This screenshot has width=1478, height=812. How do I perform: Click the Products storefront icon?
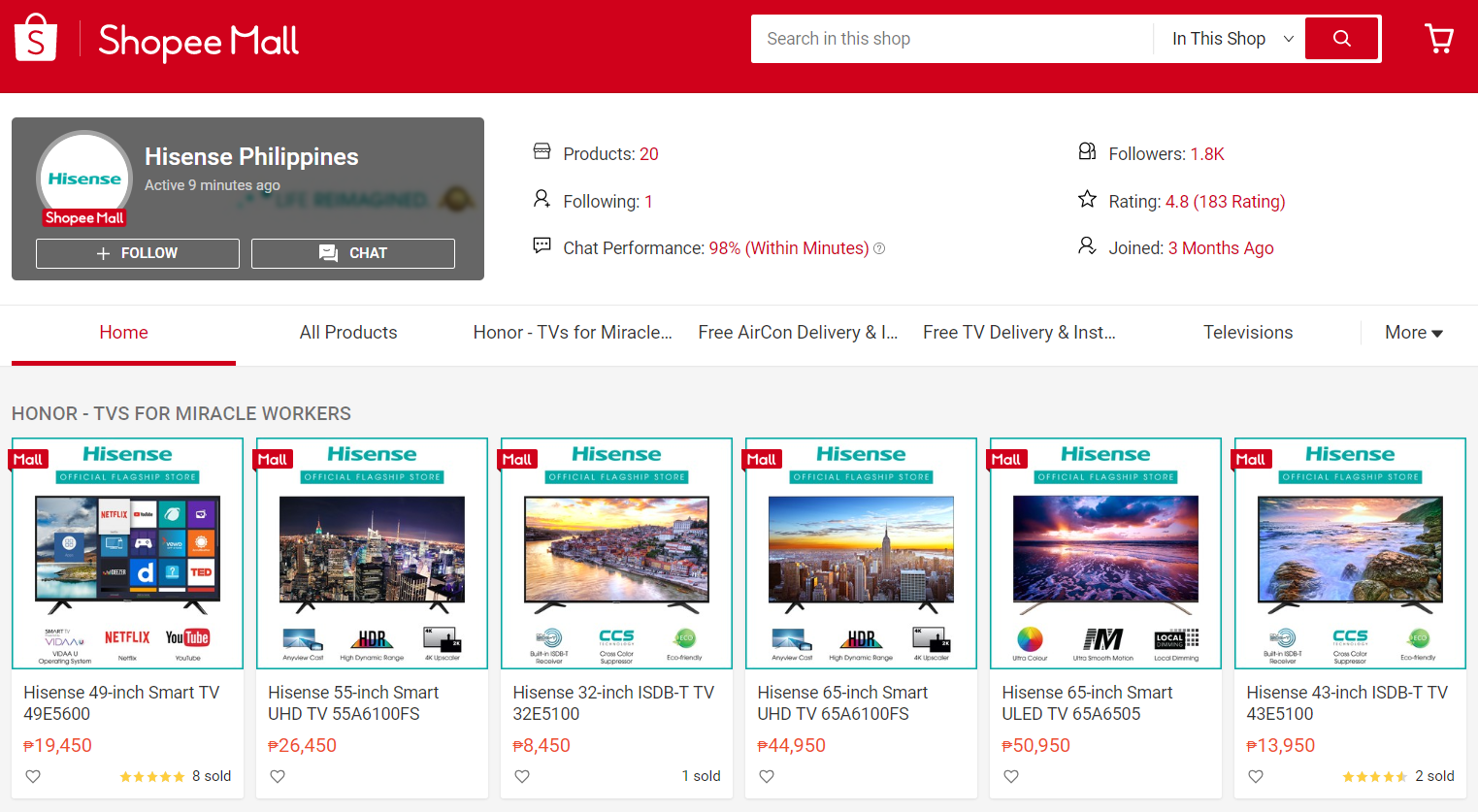542,151
